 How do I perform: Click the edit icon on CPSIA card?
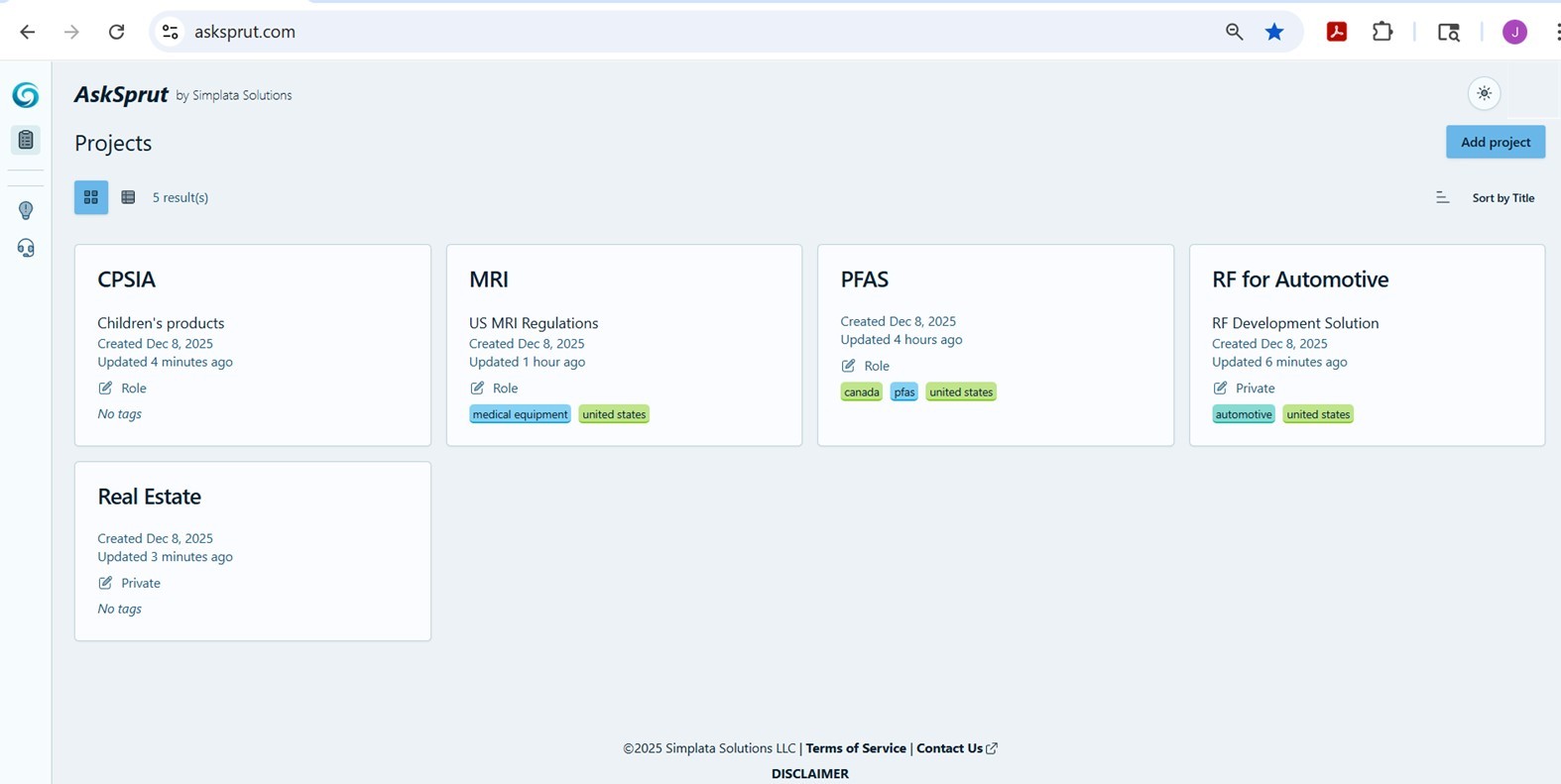[105, 388]
